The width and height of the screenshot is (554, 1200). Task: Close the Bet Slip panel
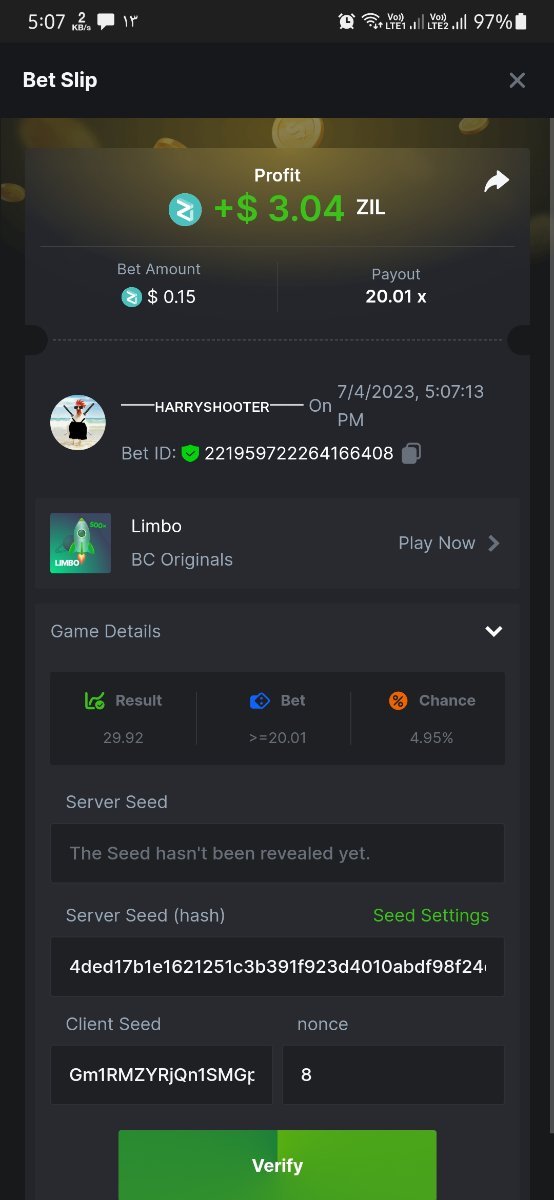517,80
